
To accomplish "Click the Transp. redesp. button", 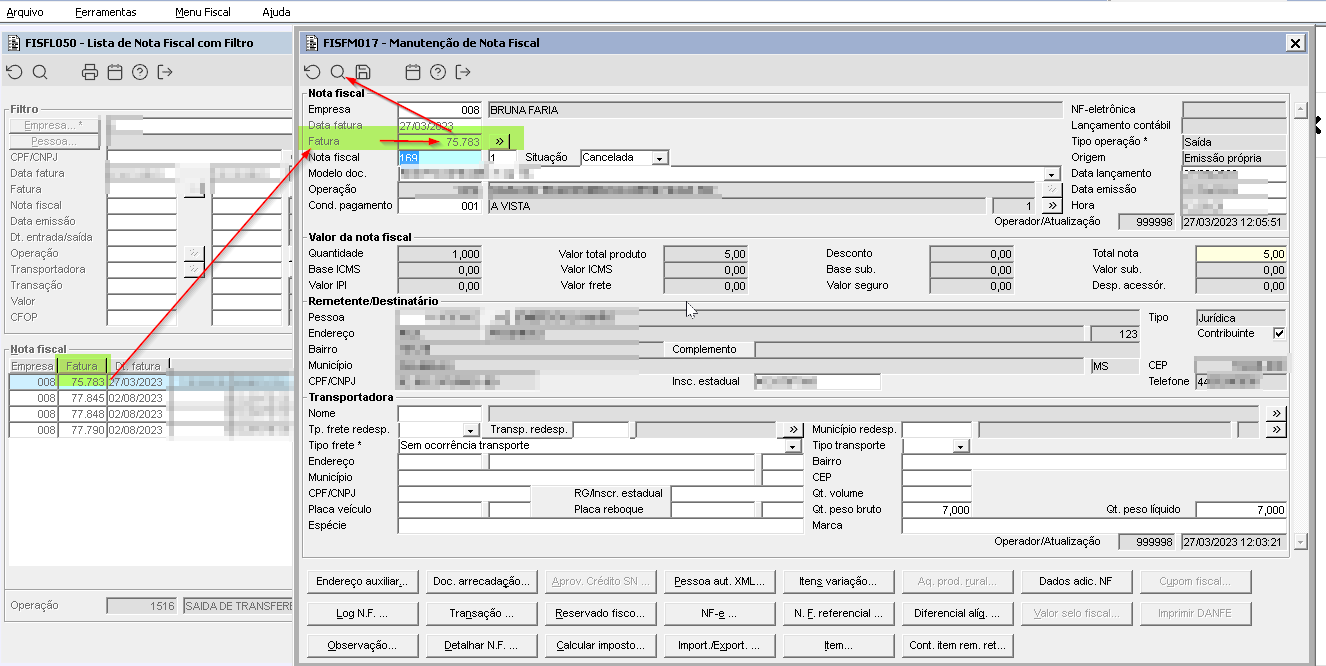I will coord(529,429).
